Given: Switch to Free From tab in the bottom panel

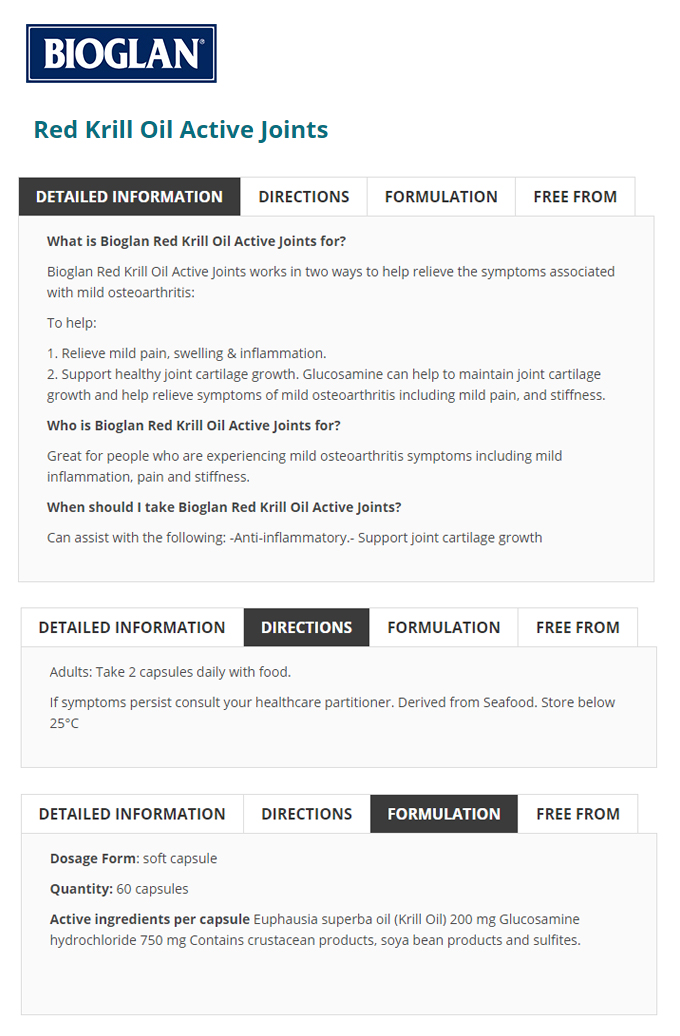Looking at the screenshot, I should click(x=578, y=814).
